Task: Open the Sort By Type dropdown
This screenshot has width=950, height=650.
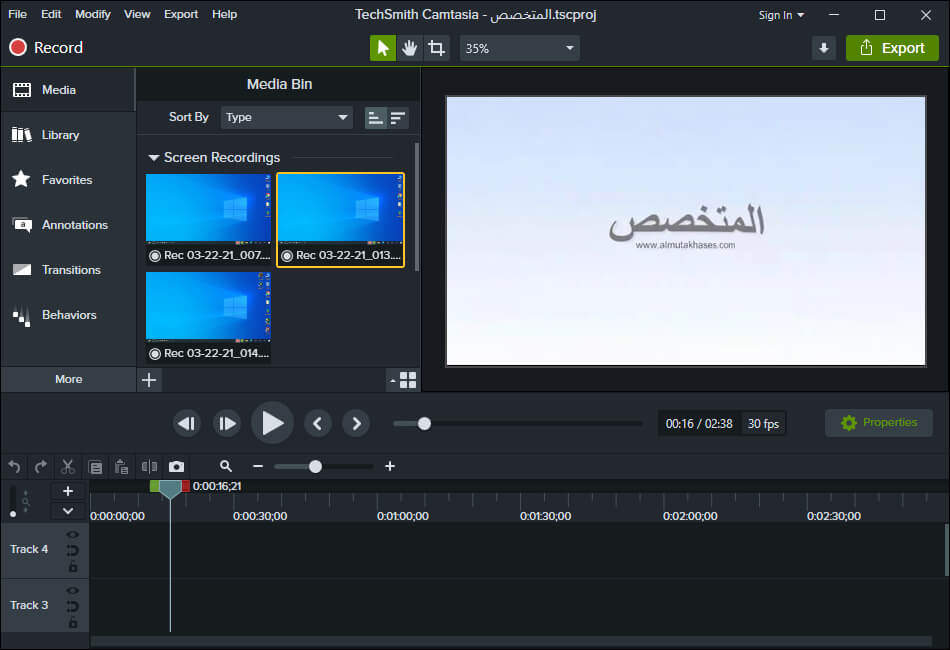Action: 287,118
